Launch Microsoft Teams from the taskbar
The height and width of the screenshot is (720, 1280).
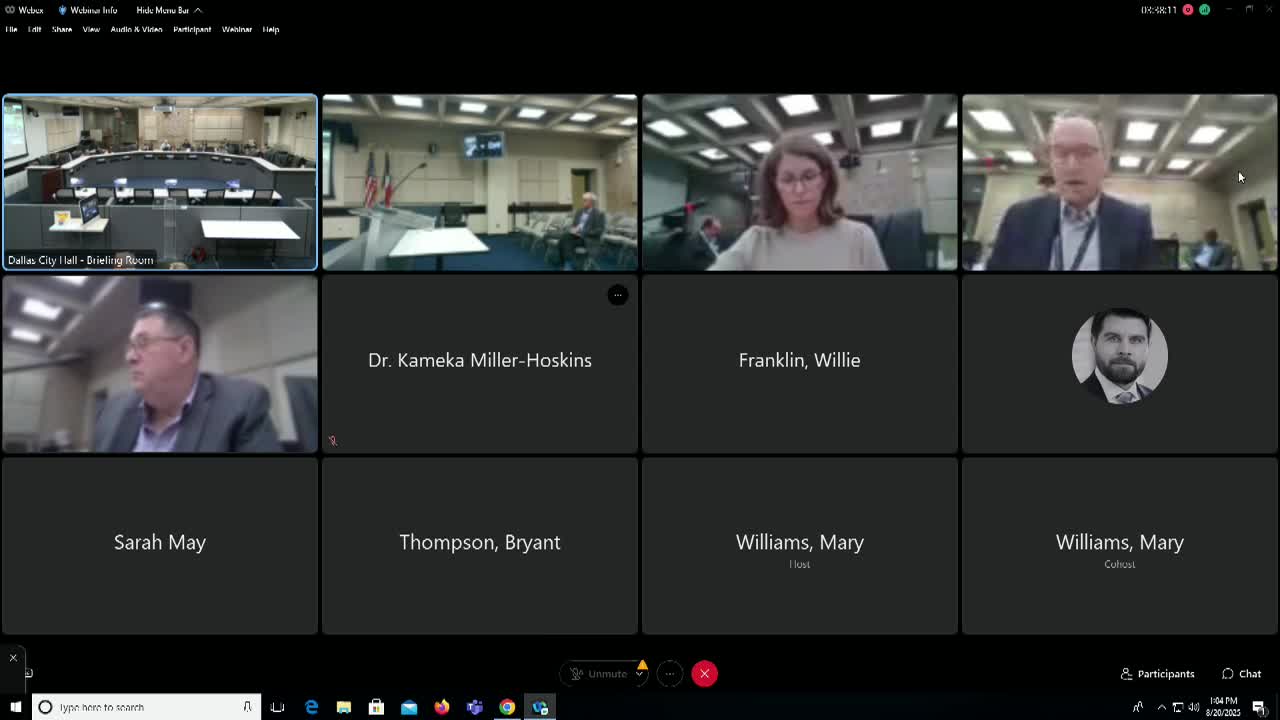(x=474, y=707)
